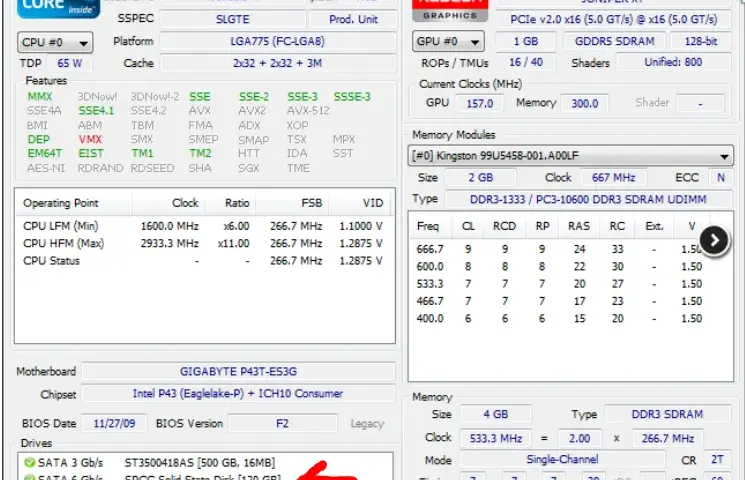Viewport: 745px width, 480px height.
Task: Click the Unified: 800 shaders field
Action: point(673,62)
